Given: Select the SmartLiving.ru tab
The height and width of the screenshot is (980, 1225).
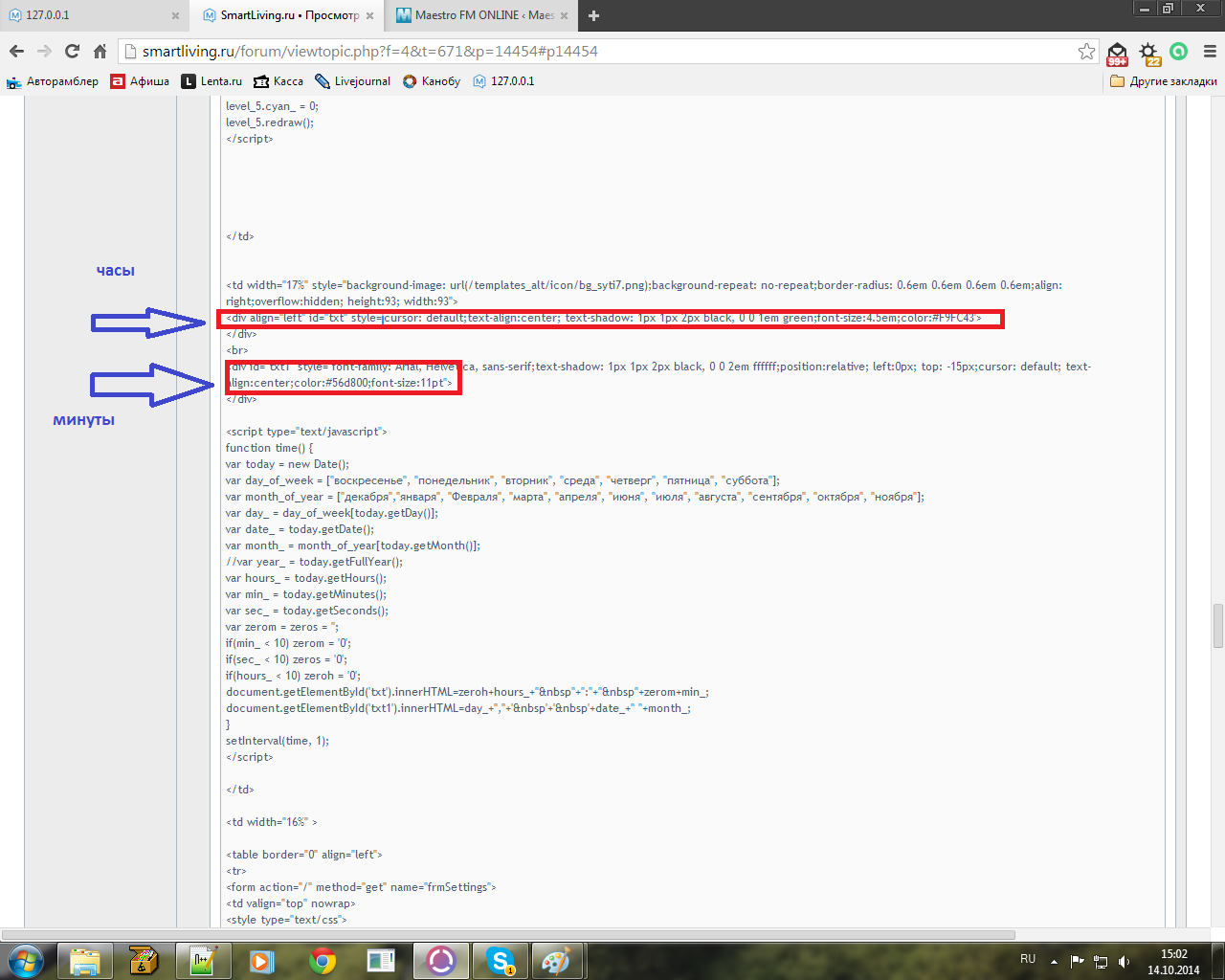Looking at the screenshot, I should pos(287,15).
